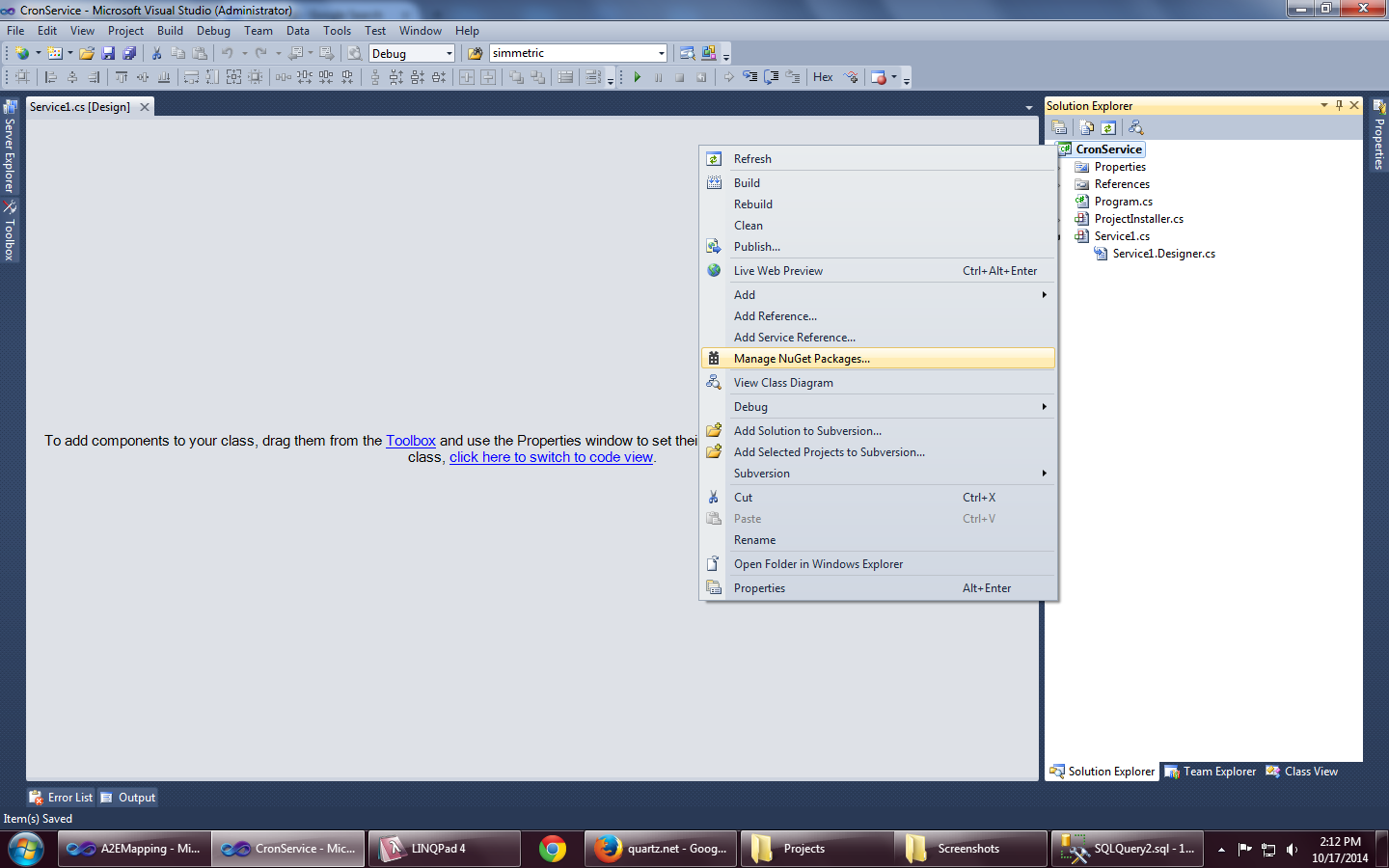
Task: Choose Refresh in the context menu
Action: pyautogui.click(x=878, y=159)
